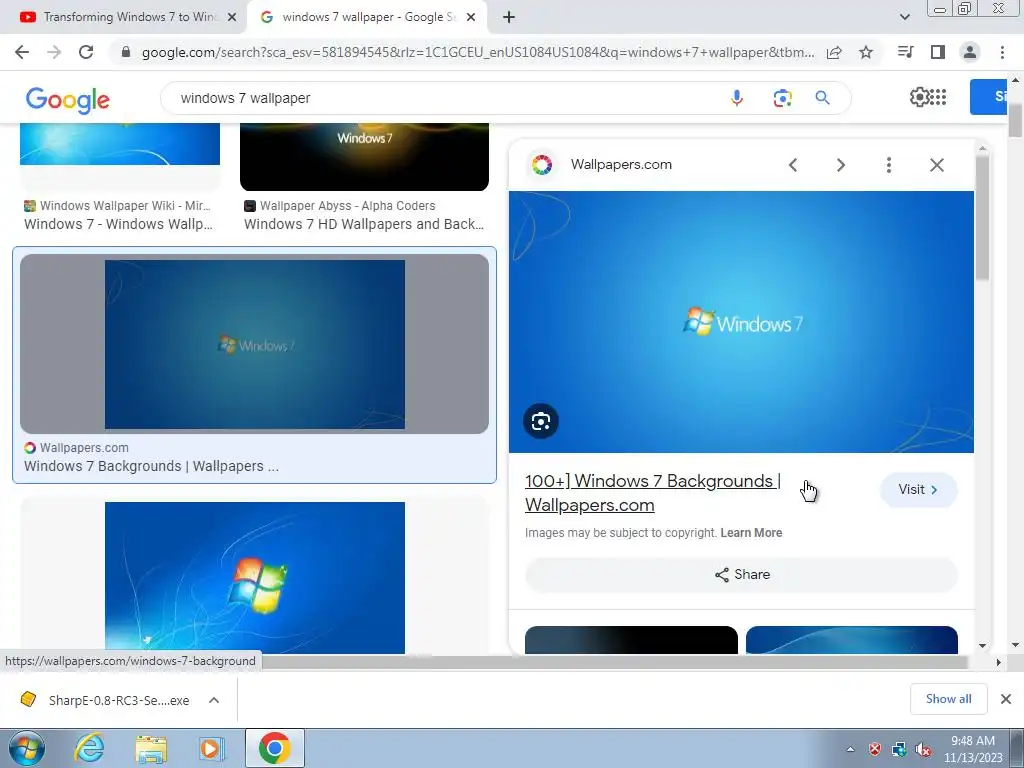This screenshot has width=1024, height=768.
Task: Click the Visit button
Action: (x=918, y=490)
